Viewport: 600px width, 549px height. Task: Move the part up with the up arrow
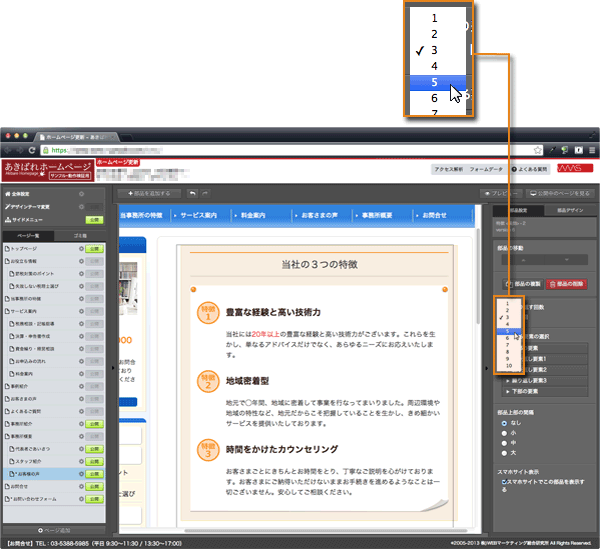(x=523, y=260)
